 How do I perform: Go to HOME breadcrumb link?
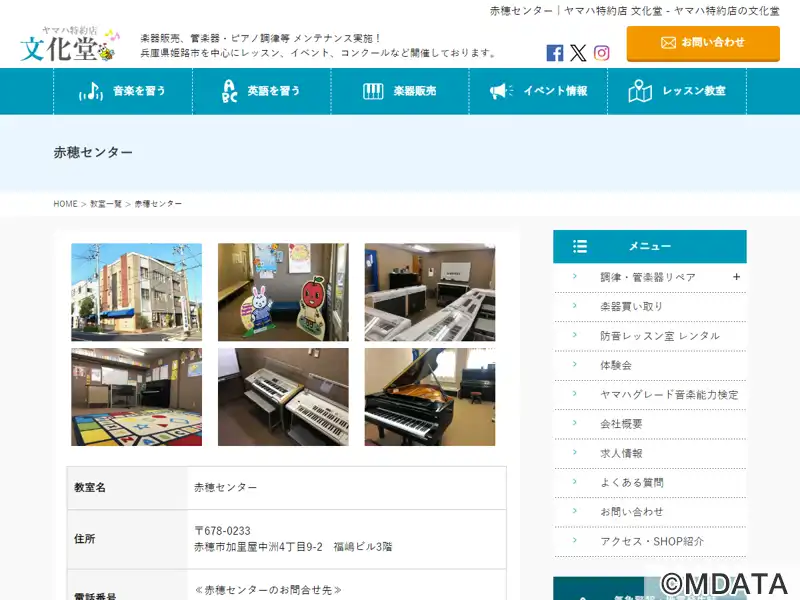point(65,204)
